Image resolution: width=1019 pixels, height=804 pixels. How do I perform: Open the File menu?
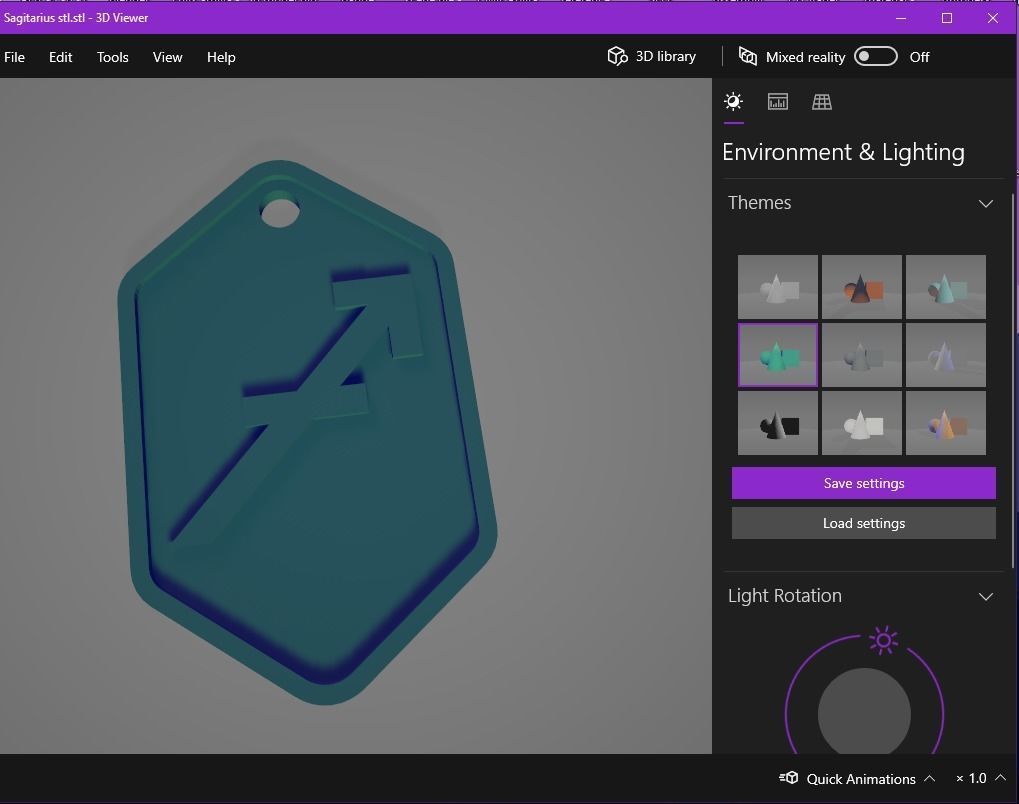tap(14, 57)
